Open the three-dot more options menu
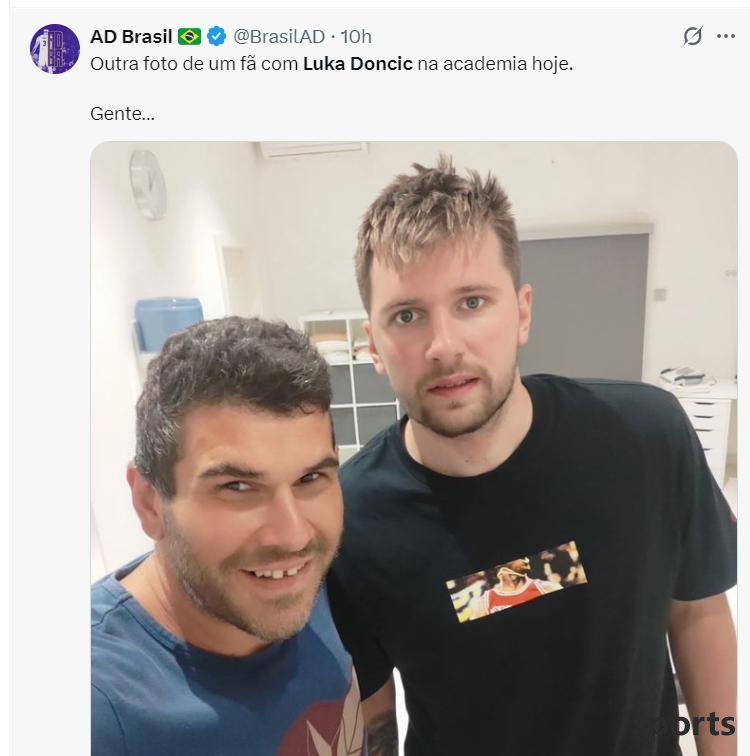The image size is (750, 756). click(725, 36)
